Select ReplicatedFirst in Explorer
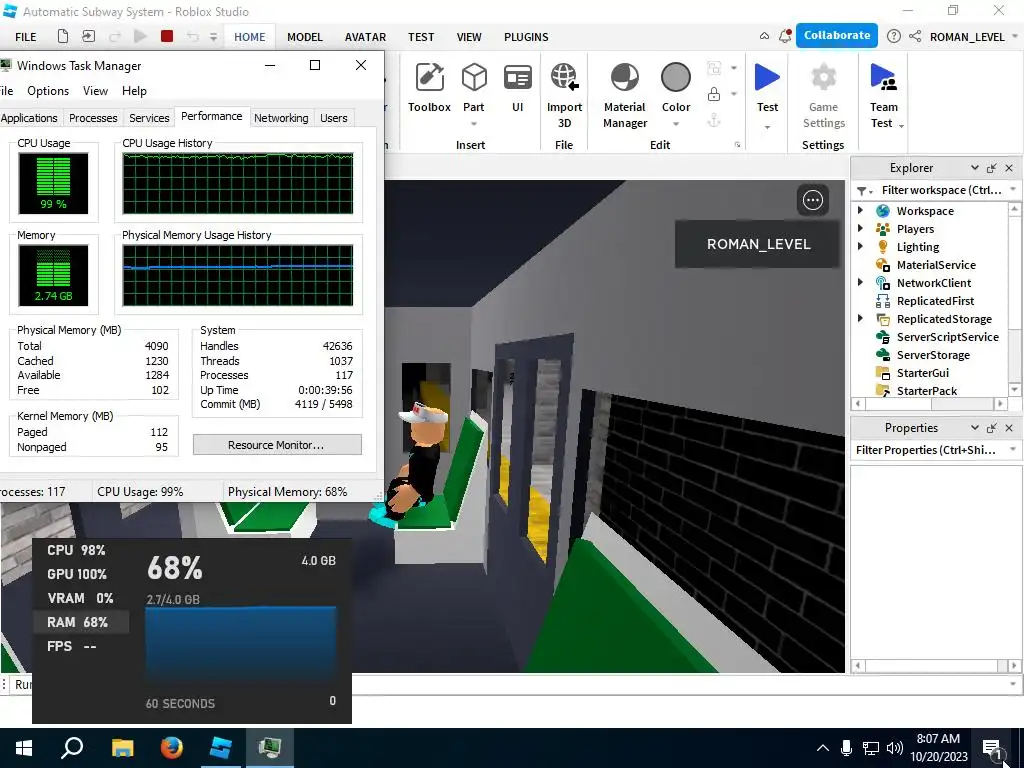 pyautogui.click(x=935, y=300)
